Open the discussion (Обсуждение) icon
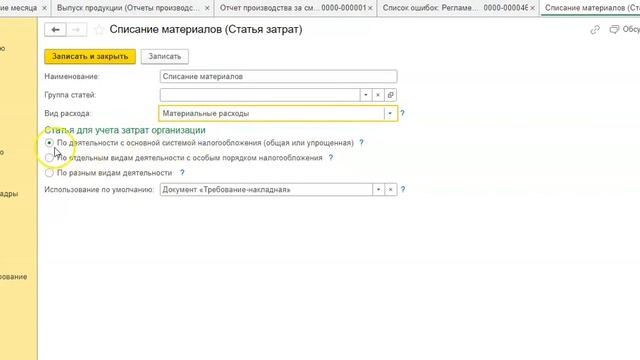The height and width of the screenshot is (360, 640). click(614, 29)
